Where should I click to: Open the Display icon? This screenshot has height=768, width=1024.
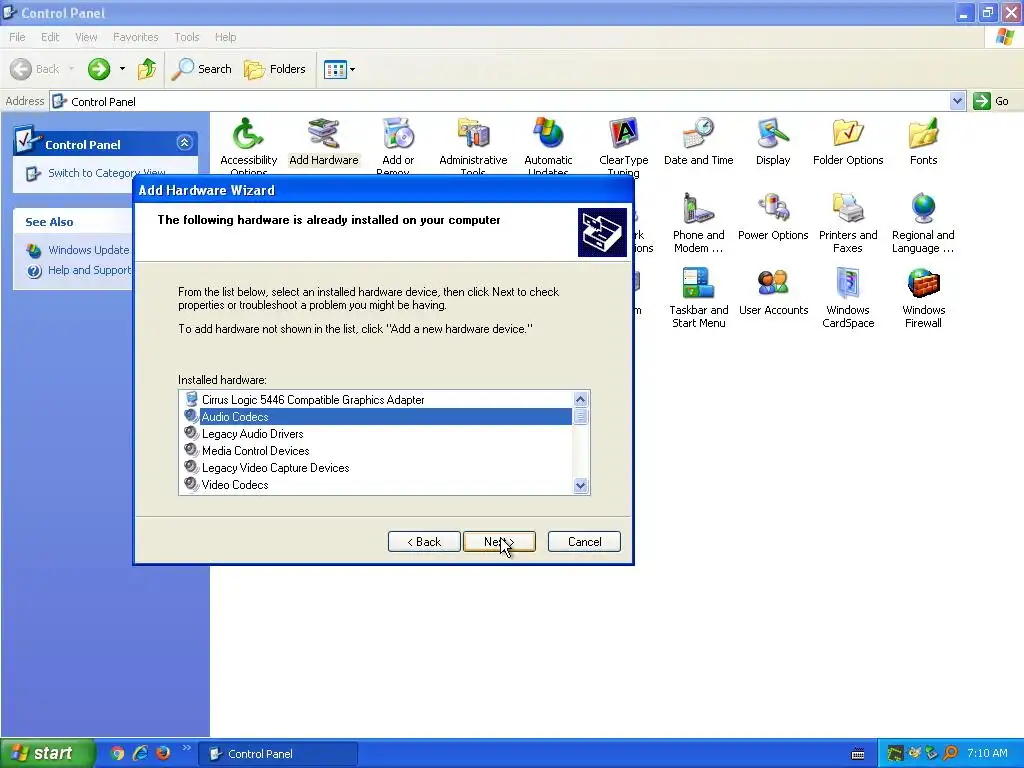pos(773,142)
